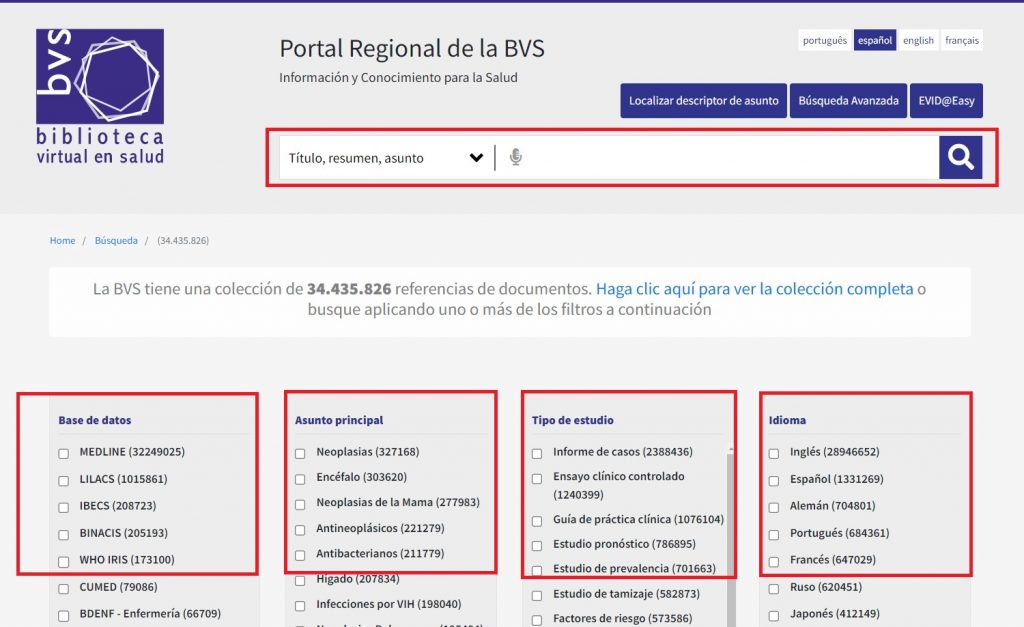This screenshot has height=627, width=1024.
Task: Tick Guía de práctica clínica checkbox
Action: click(537, 521)
